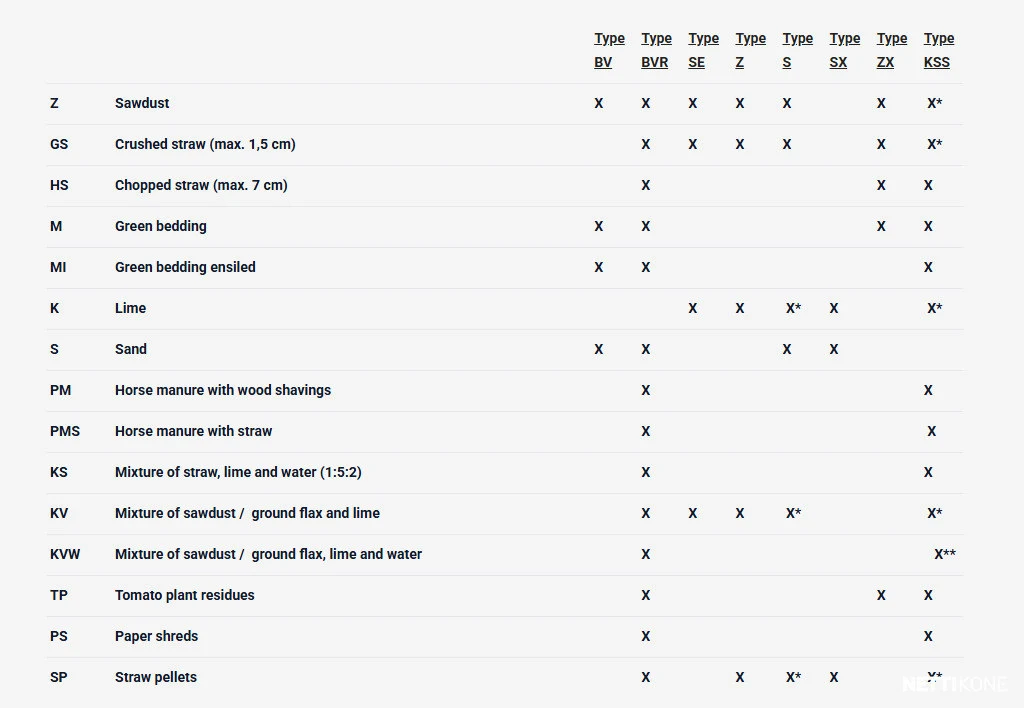This screenshot has width=1024, height=708.
Task: Open the Type BV link
Action: [x=609, y=50]
